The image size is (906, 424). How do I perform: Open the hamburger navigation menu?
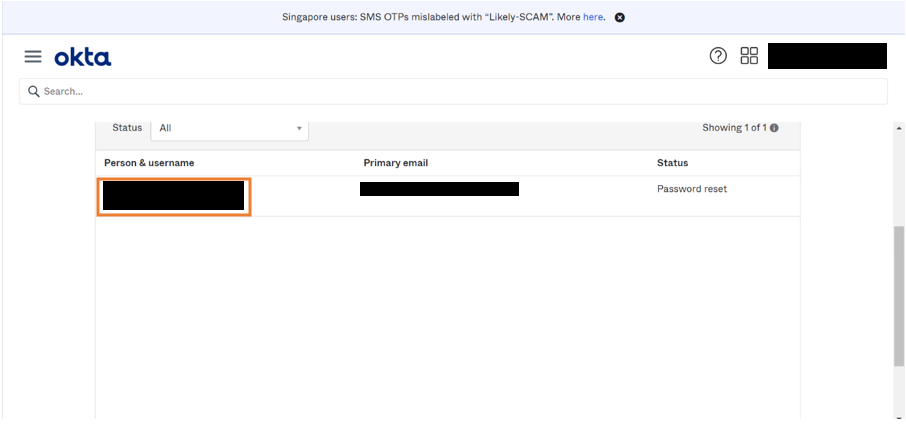coord(33,57)
